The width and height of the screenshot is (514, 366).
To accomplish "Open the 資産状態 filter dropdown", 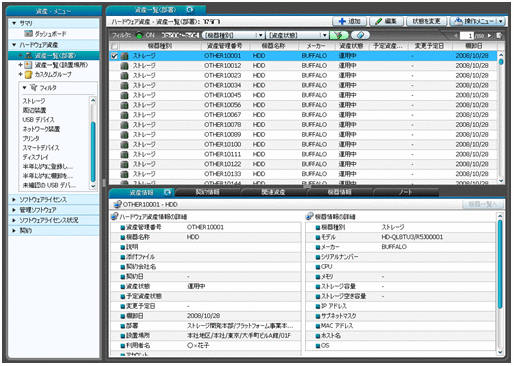I will coord(297,35).
